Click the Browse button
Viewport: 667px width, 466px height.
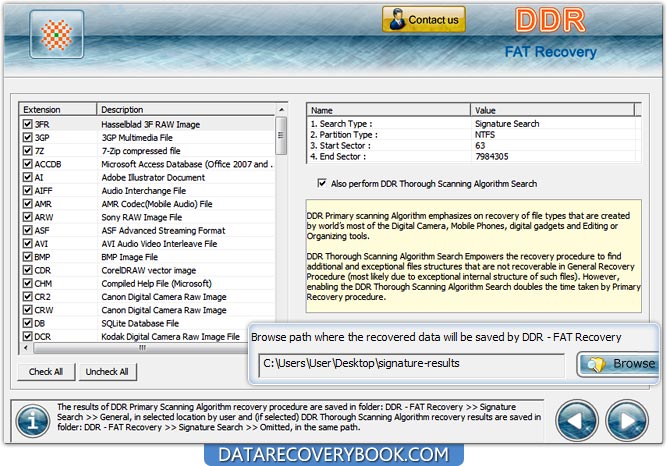click(619, 364)
